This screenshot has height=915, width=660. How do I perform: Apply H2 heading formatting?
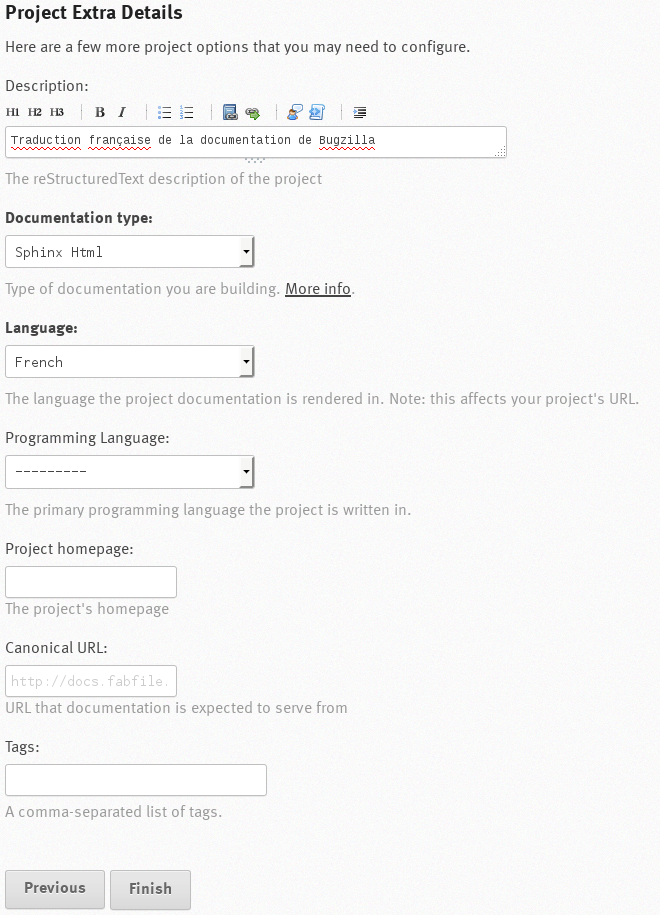(x=36, y=112)
